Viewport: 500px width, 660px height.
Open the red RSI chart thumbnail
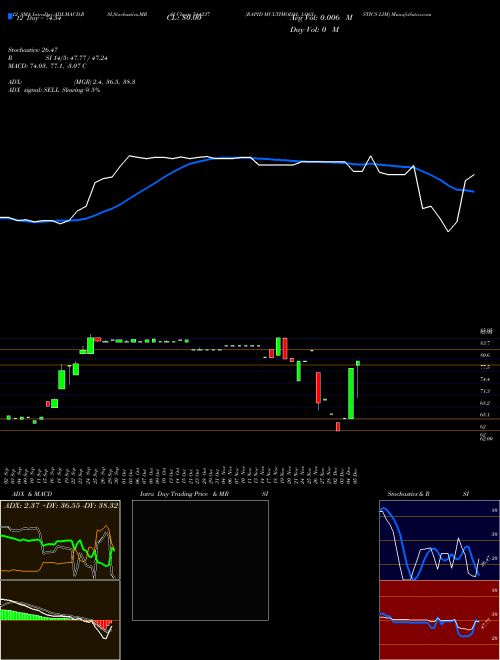439,620
